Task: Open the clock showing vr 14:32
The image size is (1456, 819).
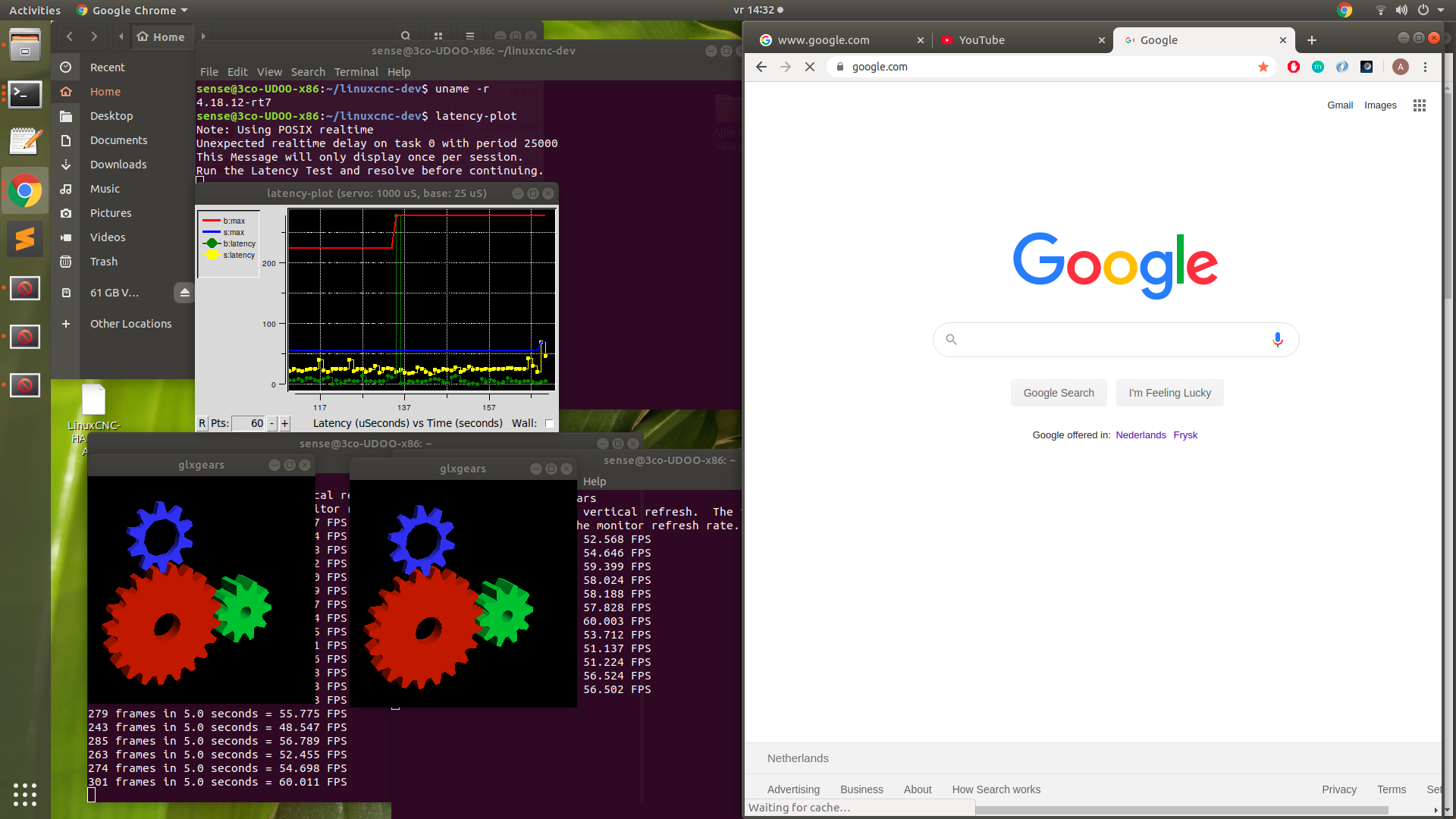Action: coord(754,10)
